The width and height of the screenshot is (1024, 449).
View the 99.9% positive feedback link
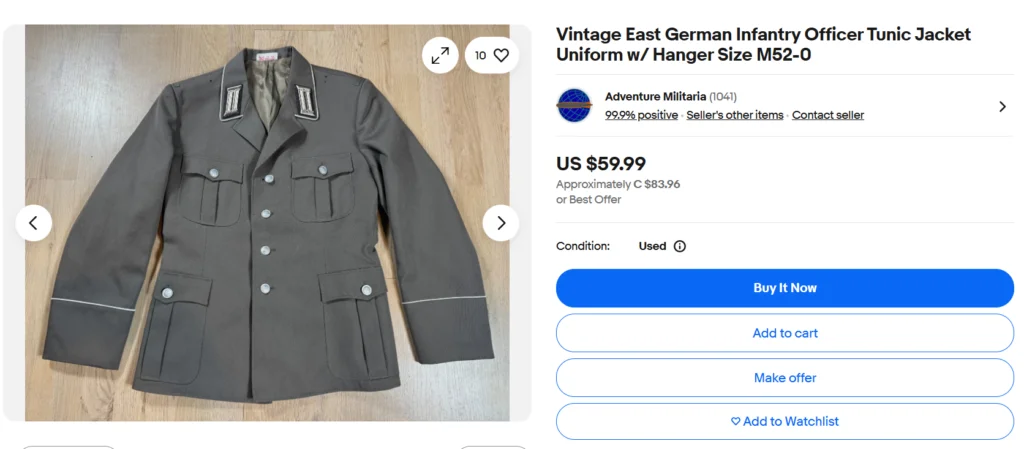(x=641, y=115)
